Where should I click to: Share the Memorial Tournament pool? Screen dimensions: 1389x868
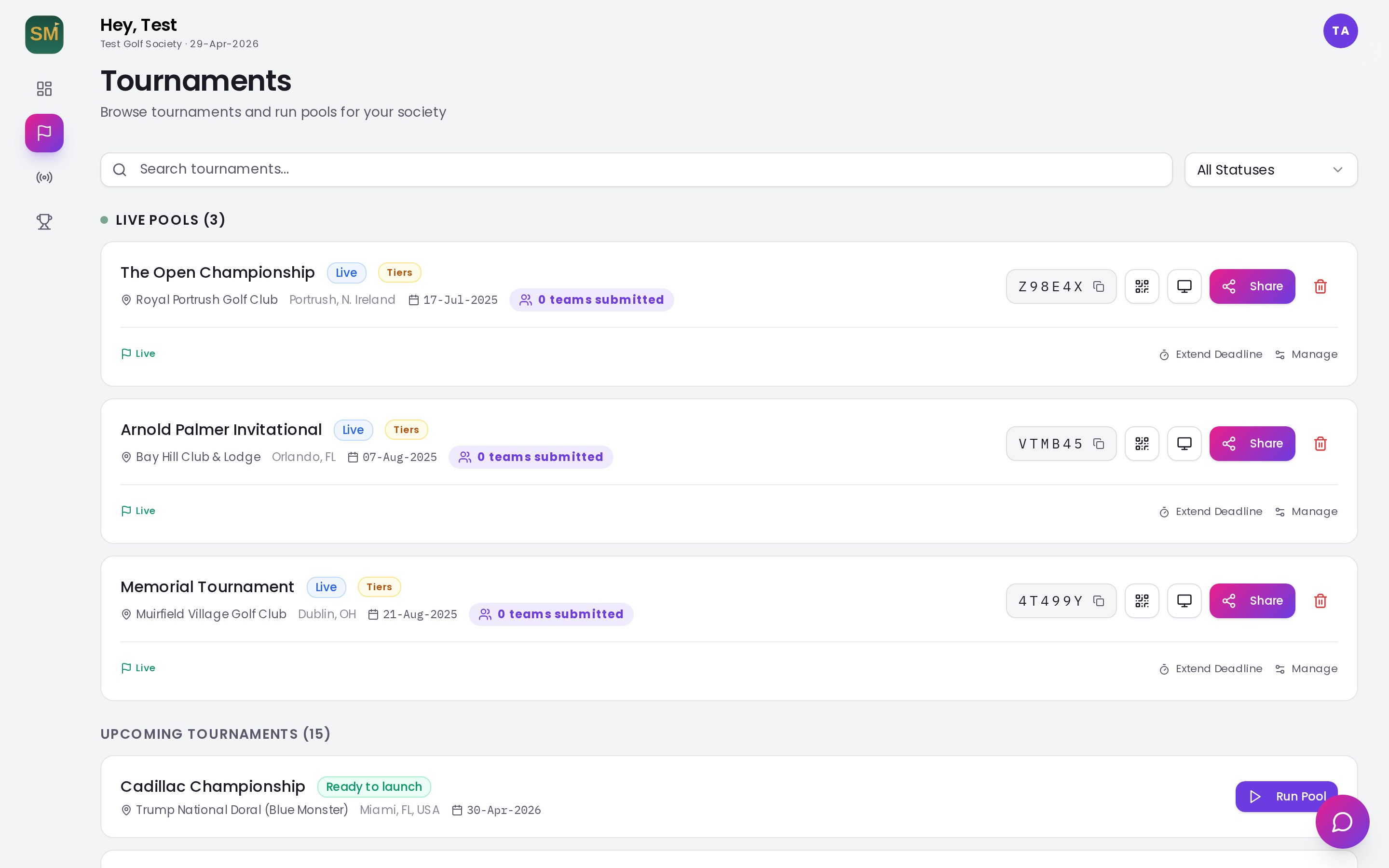1252,601
